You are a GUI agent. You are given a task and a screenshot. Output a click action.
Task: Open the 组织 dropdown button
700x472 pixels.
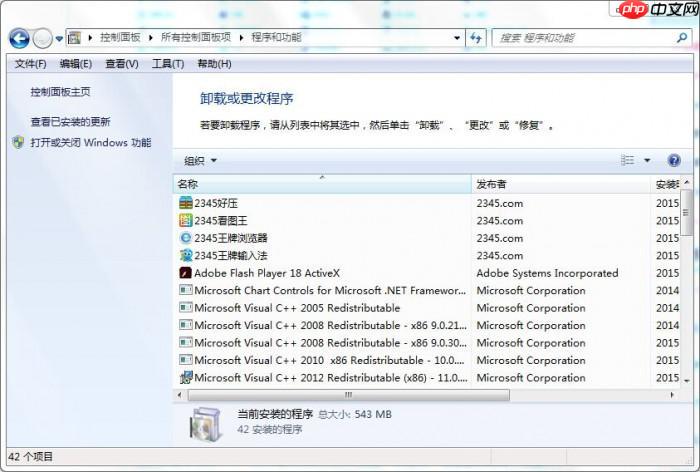pos(200,160)
